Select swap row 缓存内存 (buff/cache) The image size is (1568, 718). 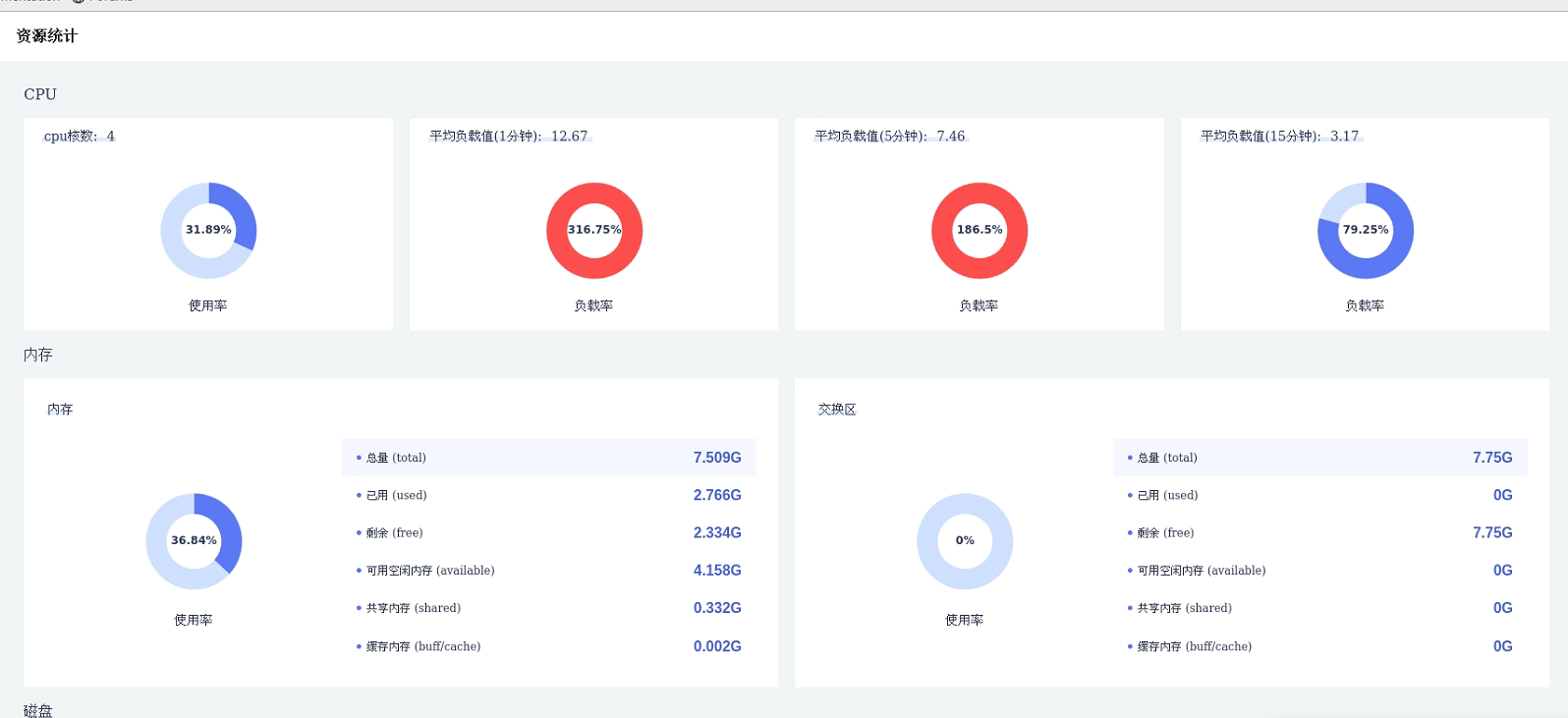pos(1320,646)
